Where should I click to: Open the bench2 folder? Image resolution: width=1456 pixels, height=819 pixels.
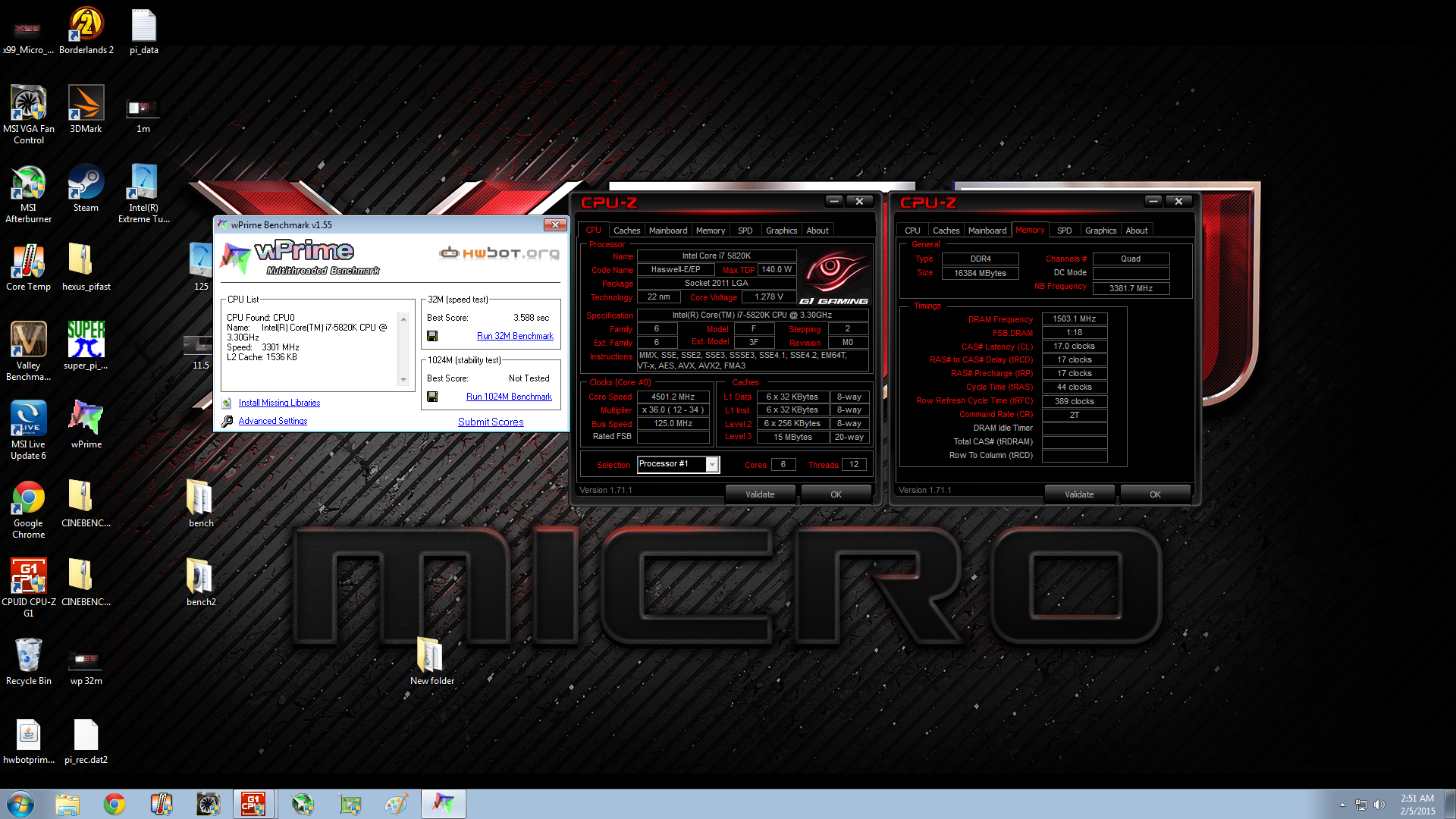201,582
